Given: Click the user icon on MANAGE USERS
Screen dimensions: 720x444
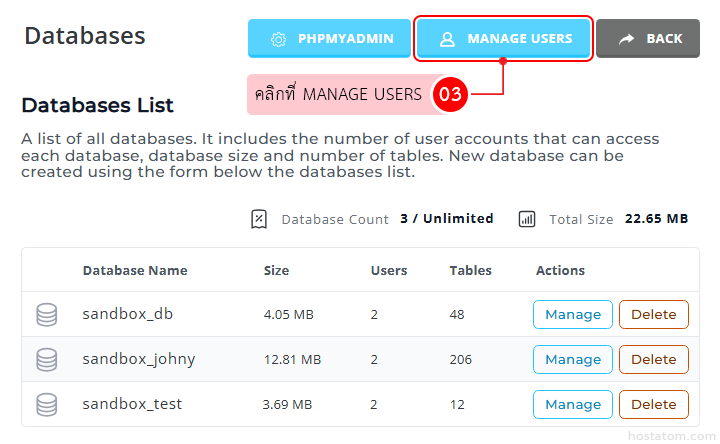Looking at the screenshot, I should pyautogui.click(x=447, y=39).
